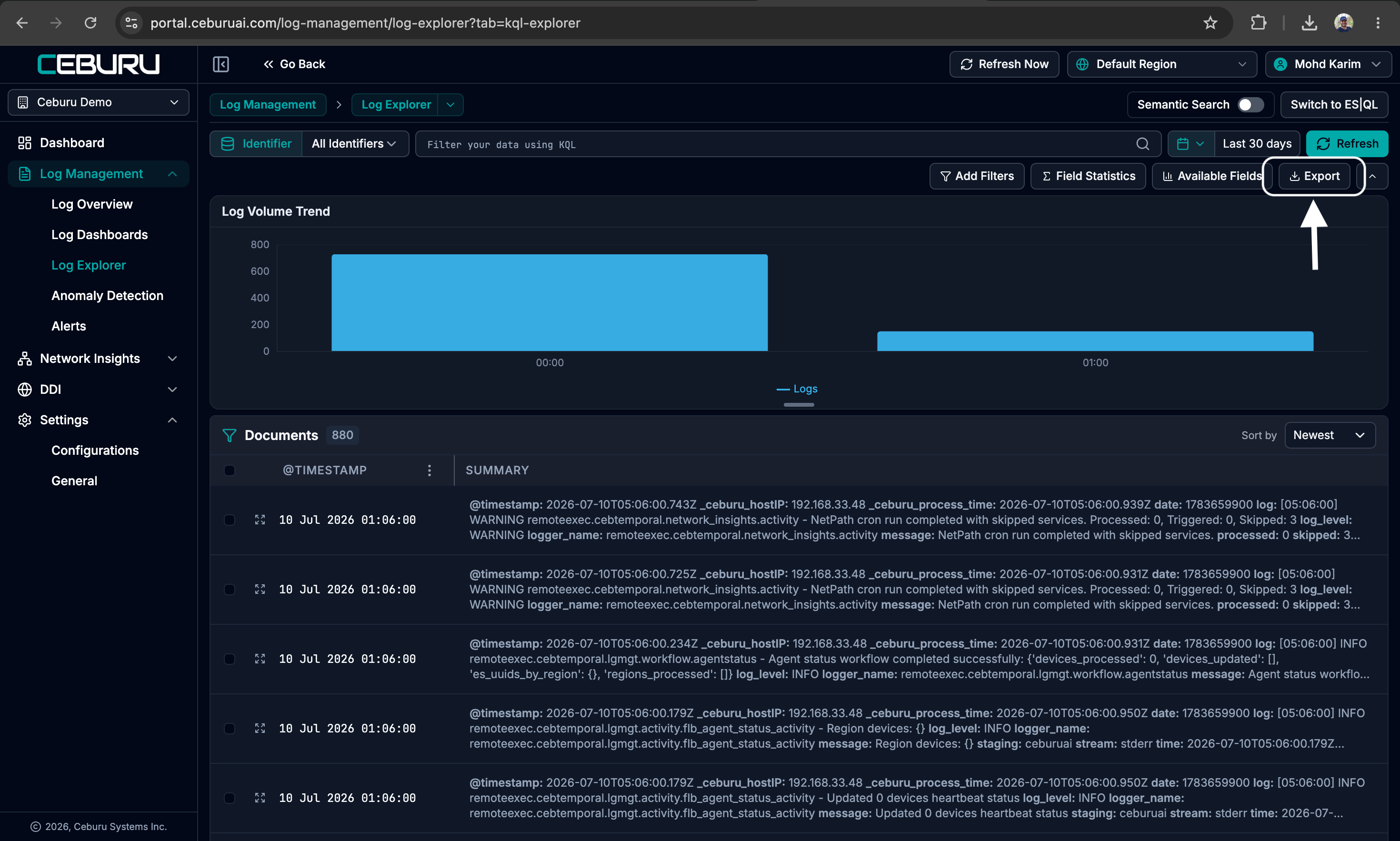Screen dimensions: 1400x841
Task: Check the select-all documents checkbox
Action: tap(230, 471)
